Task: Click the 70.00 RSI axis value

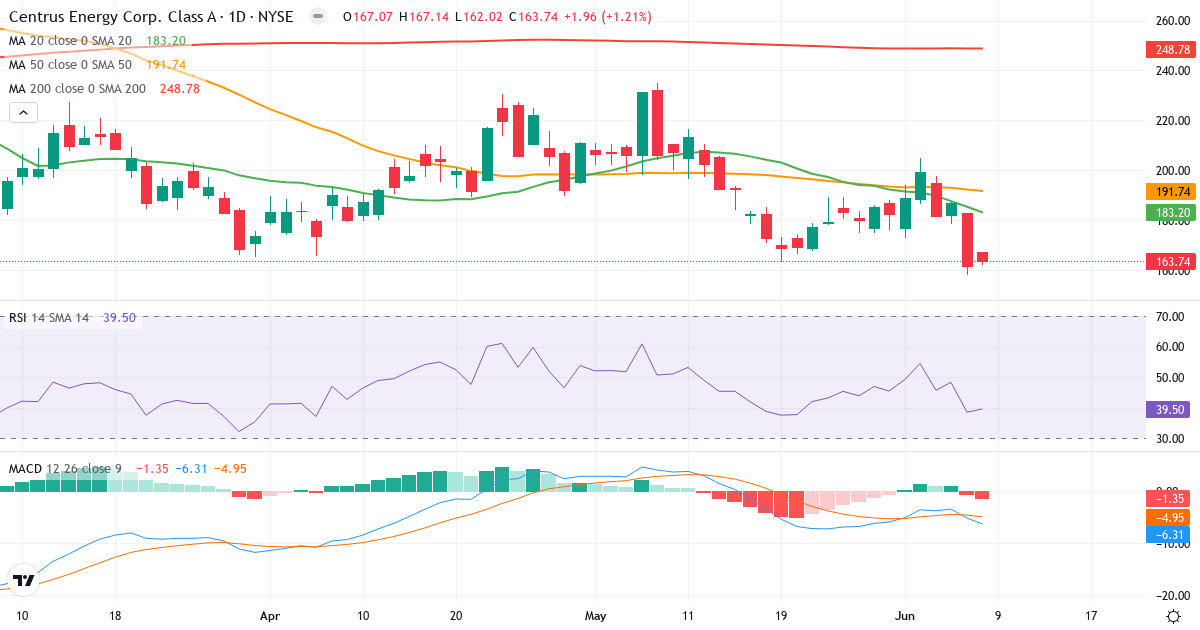Action: coord(1172,317)
